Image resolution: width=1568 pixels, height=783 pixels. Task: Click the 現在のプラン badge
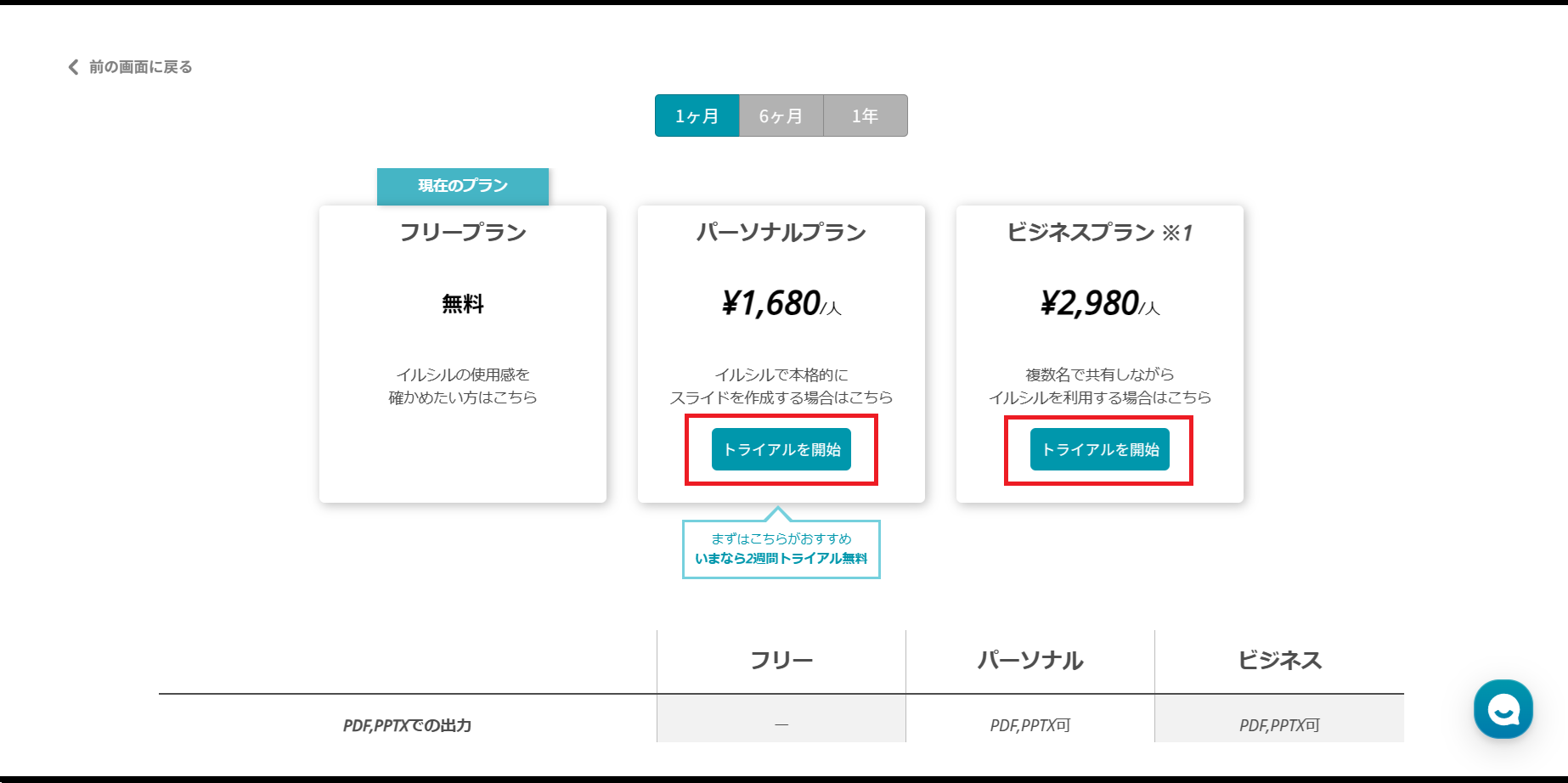click(x=462, y=186)
